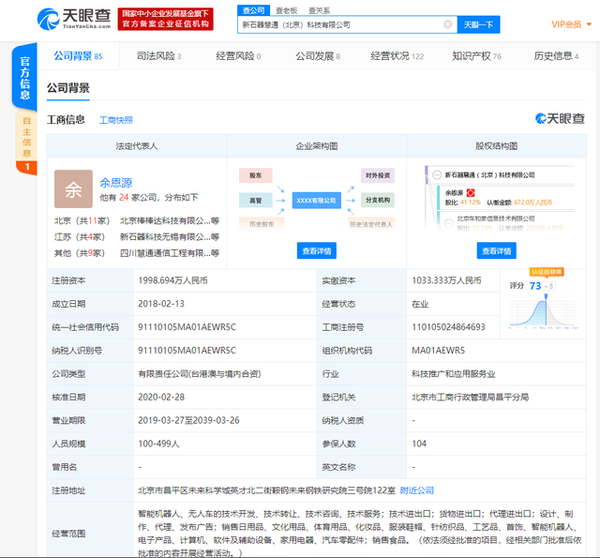
Task: Open the 经营状况 tab
Action: point(397,56)
